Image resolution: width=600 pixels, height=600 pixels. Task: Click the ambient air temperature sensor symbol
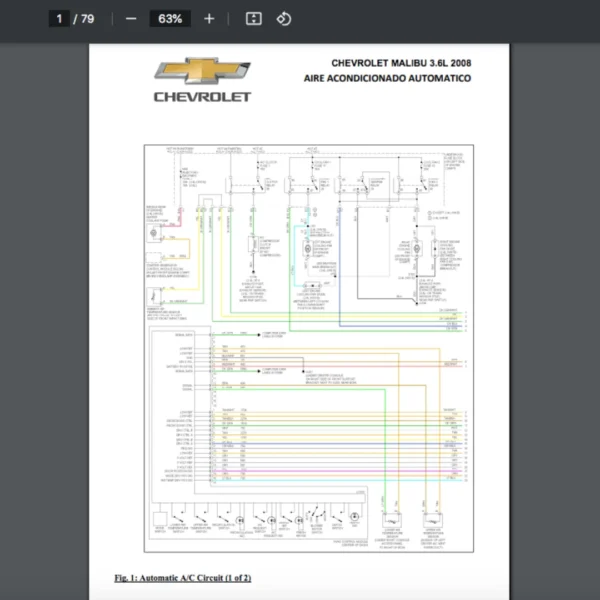155,297
